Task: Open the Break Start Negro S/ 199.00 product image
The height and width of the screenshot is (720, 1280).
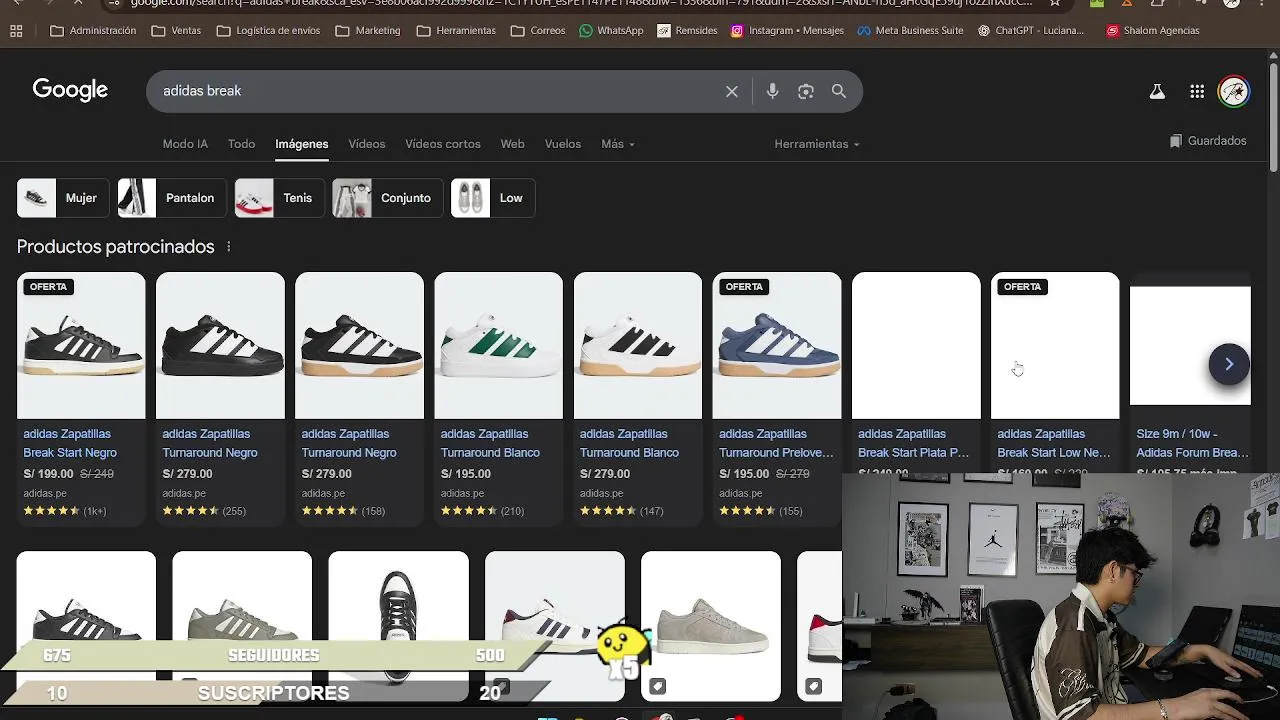Action: tap(81, 346)
